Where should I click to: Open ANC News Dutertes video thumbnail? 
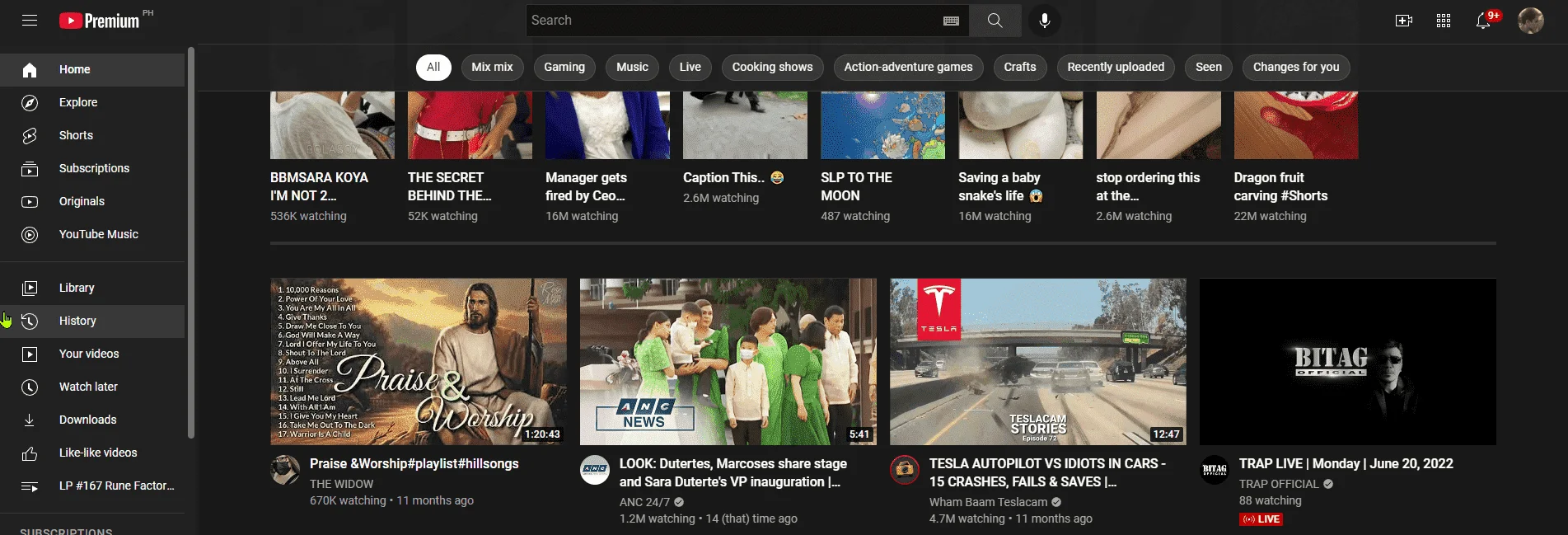tap(728, 362)
